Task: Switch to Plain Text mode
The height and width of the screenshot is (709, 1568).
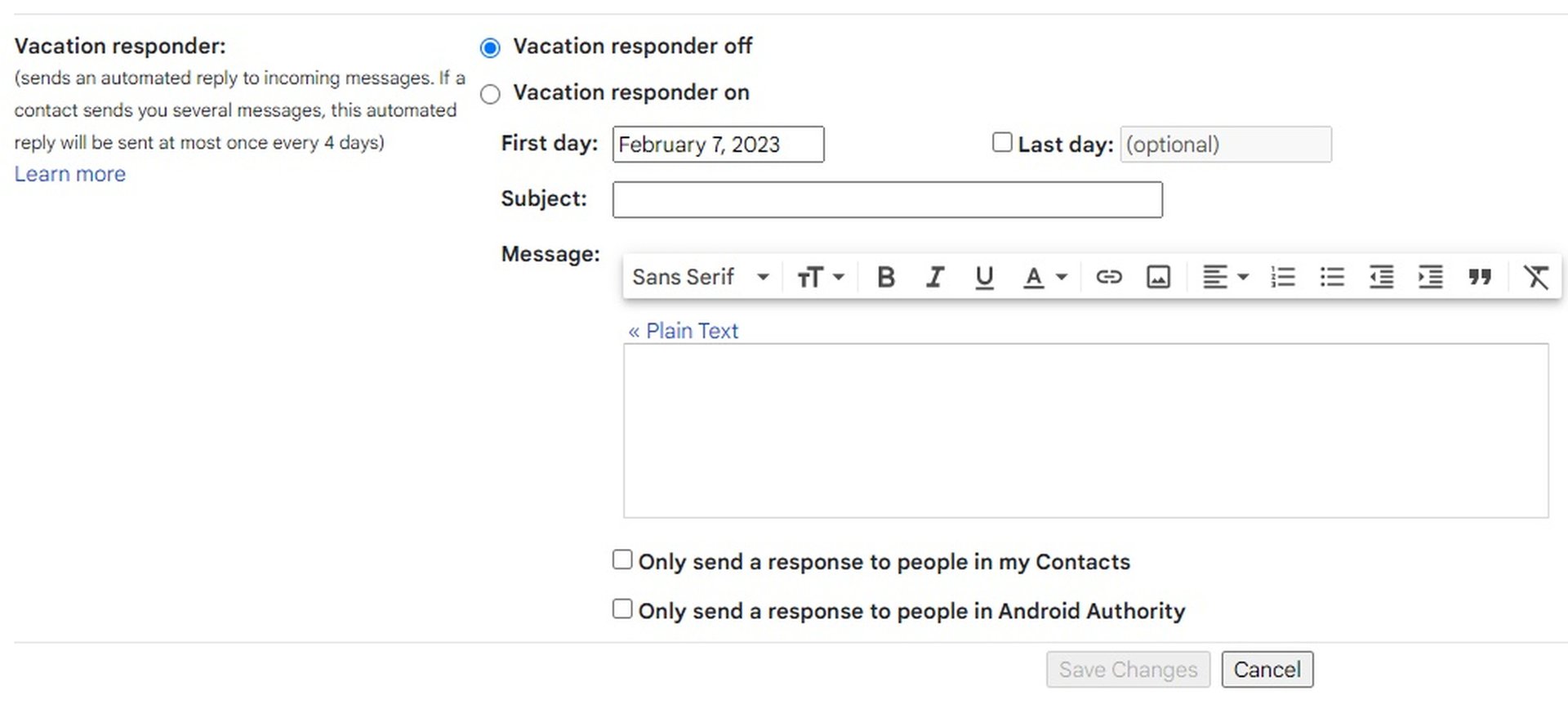Action: (683, 331)
